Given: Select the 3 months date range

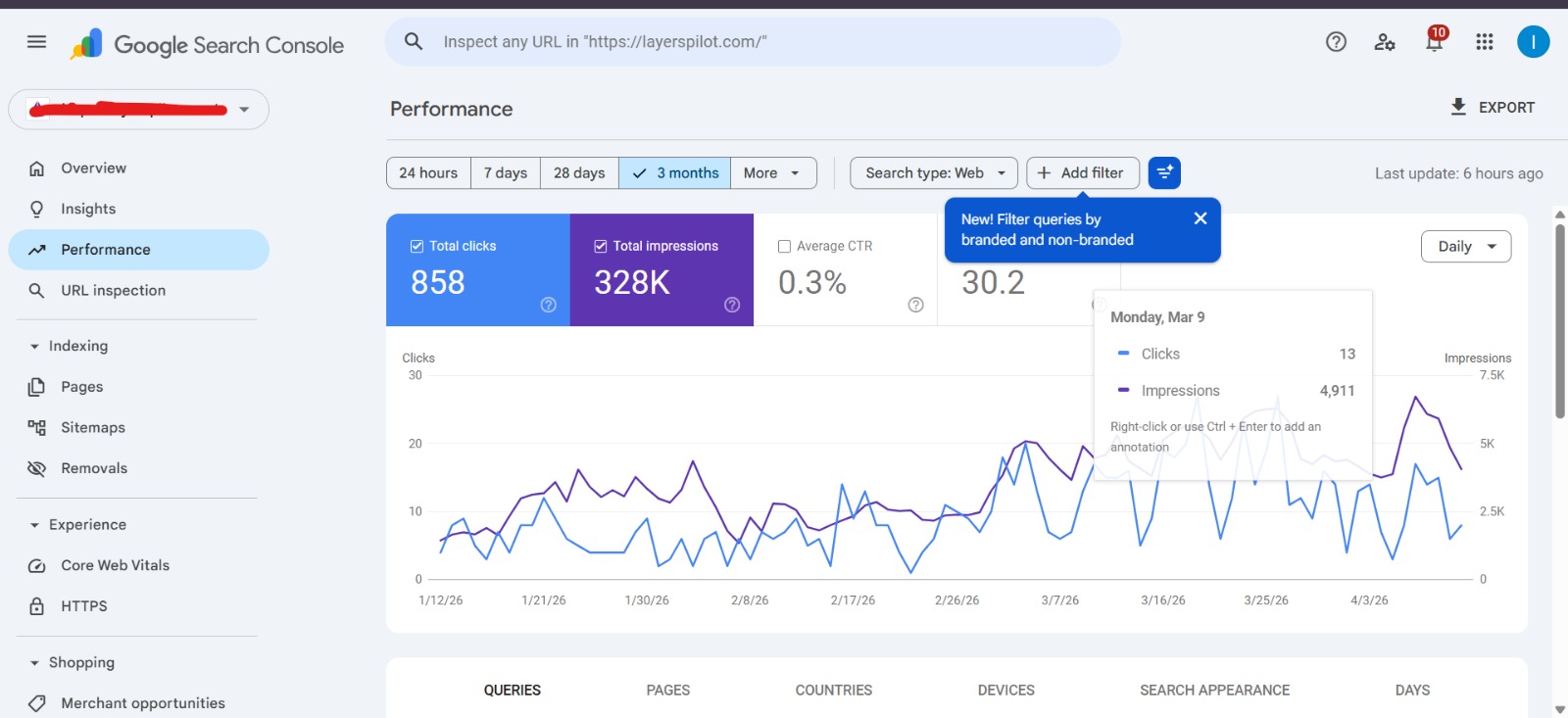Looking at the screenshot, I should 675,173.
